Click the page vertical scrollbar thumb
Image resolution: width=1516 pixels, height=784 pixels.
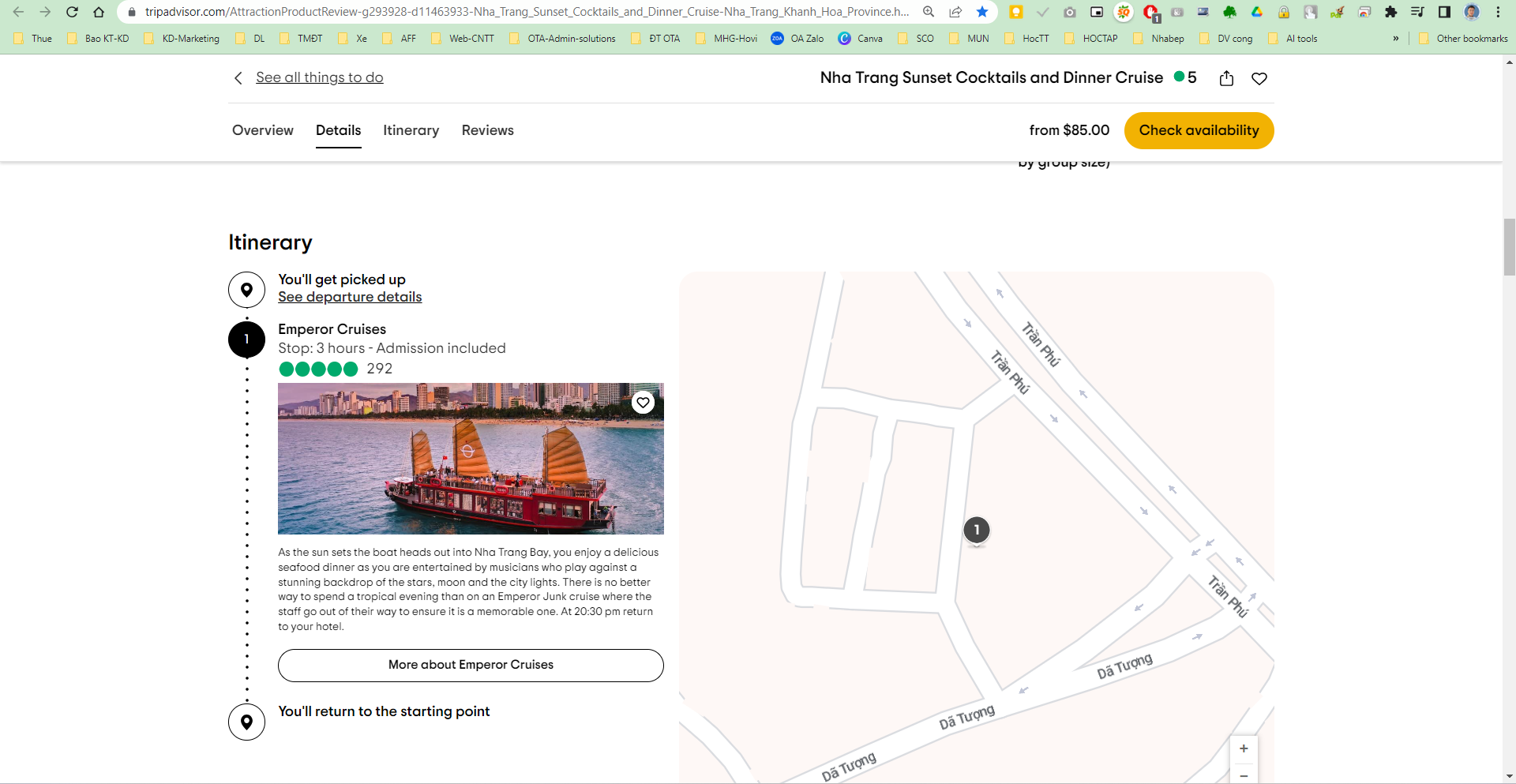(1509, 246)
